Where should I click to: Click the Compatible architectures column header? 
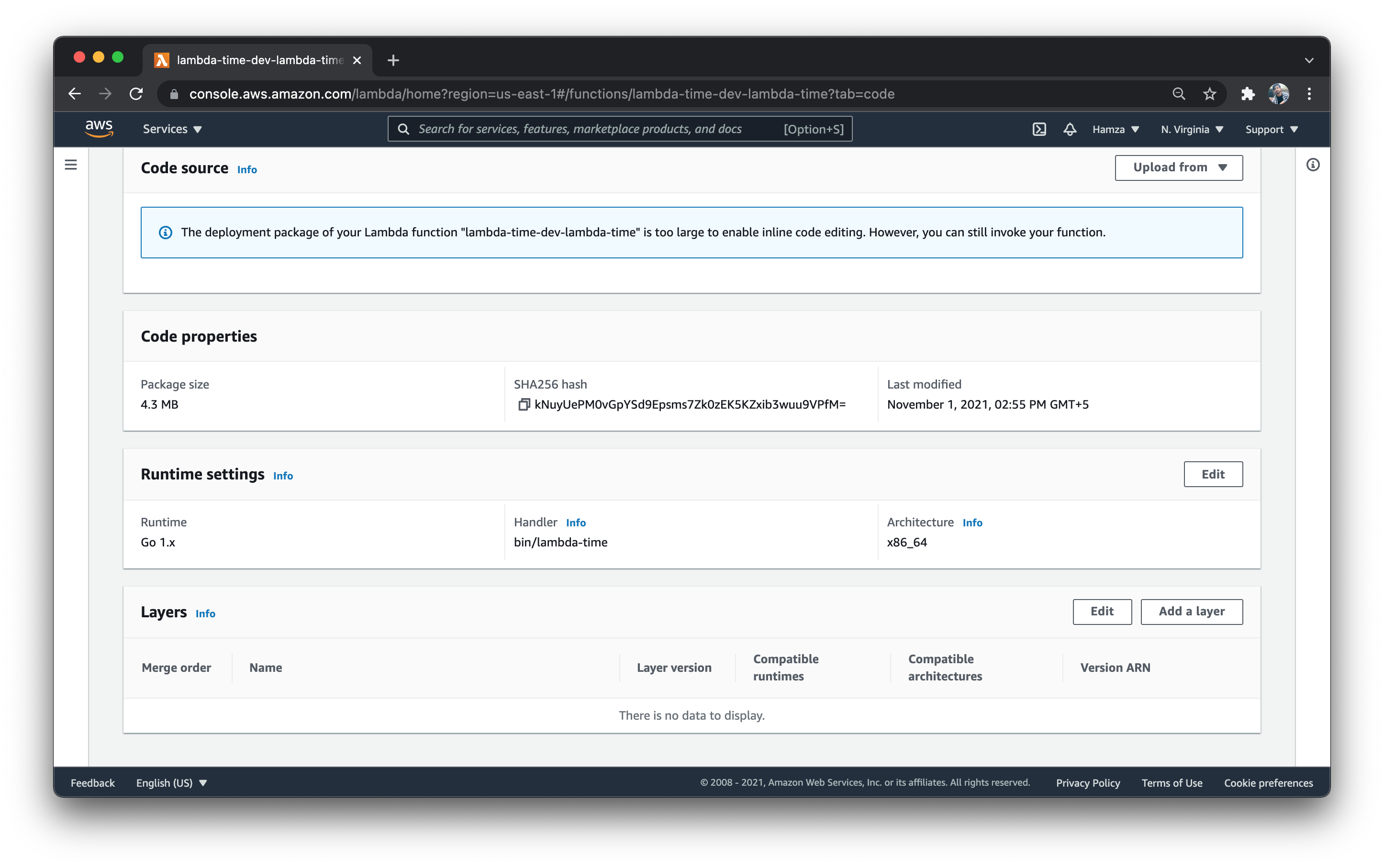pyautogui.click(x=945, y=668)
